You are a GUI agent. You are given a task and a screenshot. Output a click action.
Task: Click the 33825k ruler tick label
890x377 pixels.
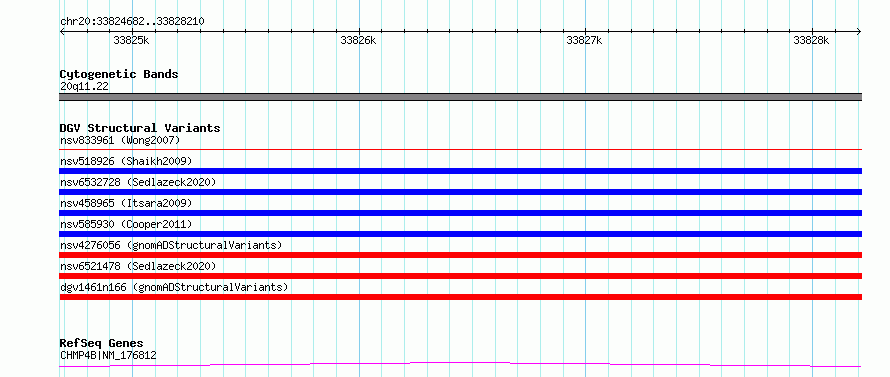coord(131,40)
